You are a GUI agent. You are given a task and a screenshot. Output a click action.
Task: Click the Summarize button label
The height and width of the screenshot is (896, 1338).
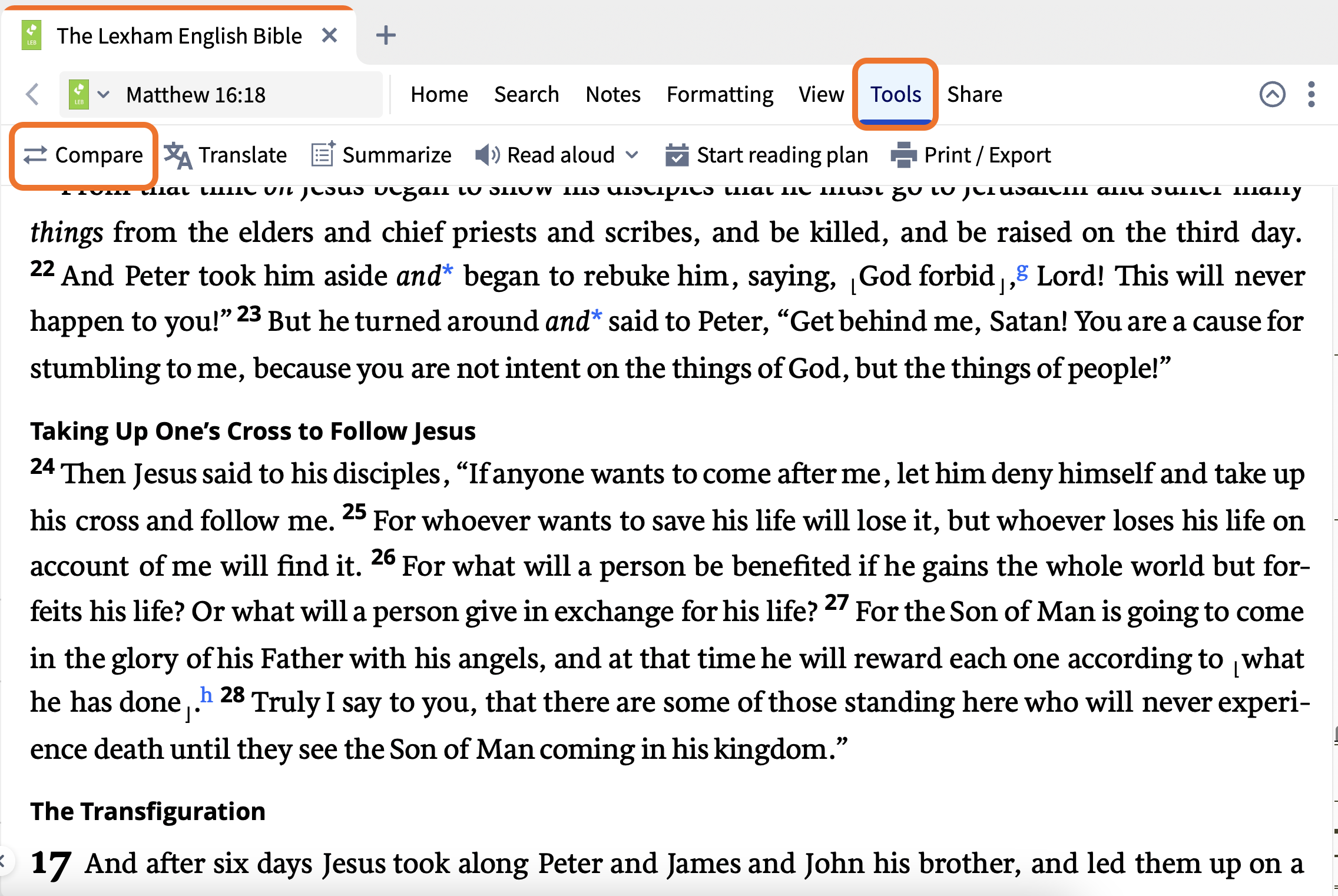coord(397,155)
